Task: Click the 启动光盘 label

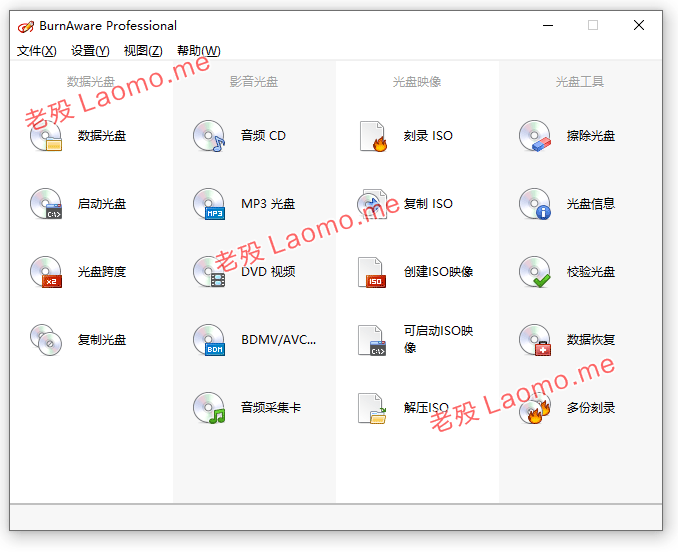Action: [x=102, y=204]
